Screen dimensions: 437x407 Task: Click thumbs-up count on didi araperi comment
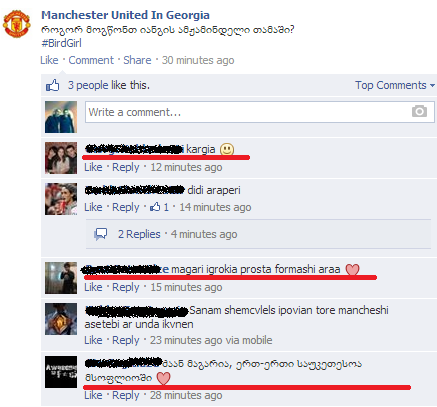[x=160, y=207]
